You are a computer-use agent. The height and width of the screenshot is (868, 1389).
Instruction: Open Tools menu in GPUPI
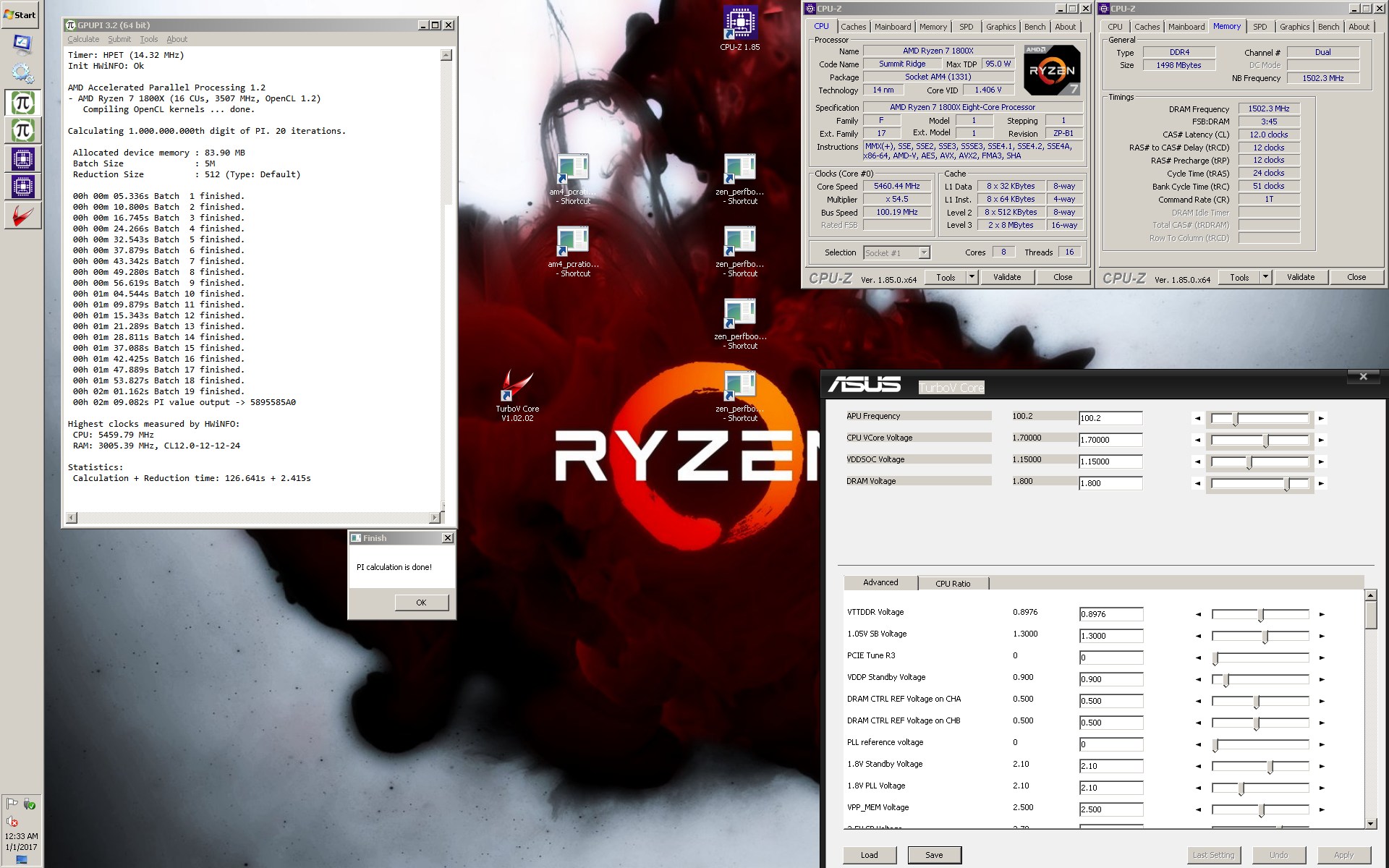[x=149, y=39]
